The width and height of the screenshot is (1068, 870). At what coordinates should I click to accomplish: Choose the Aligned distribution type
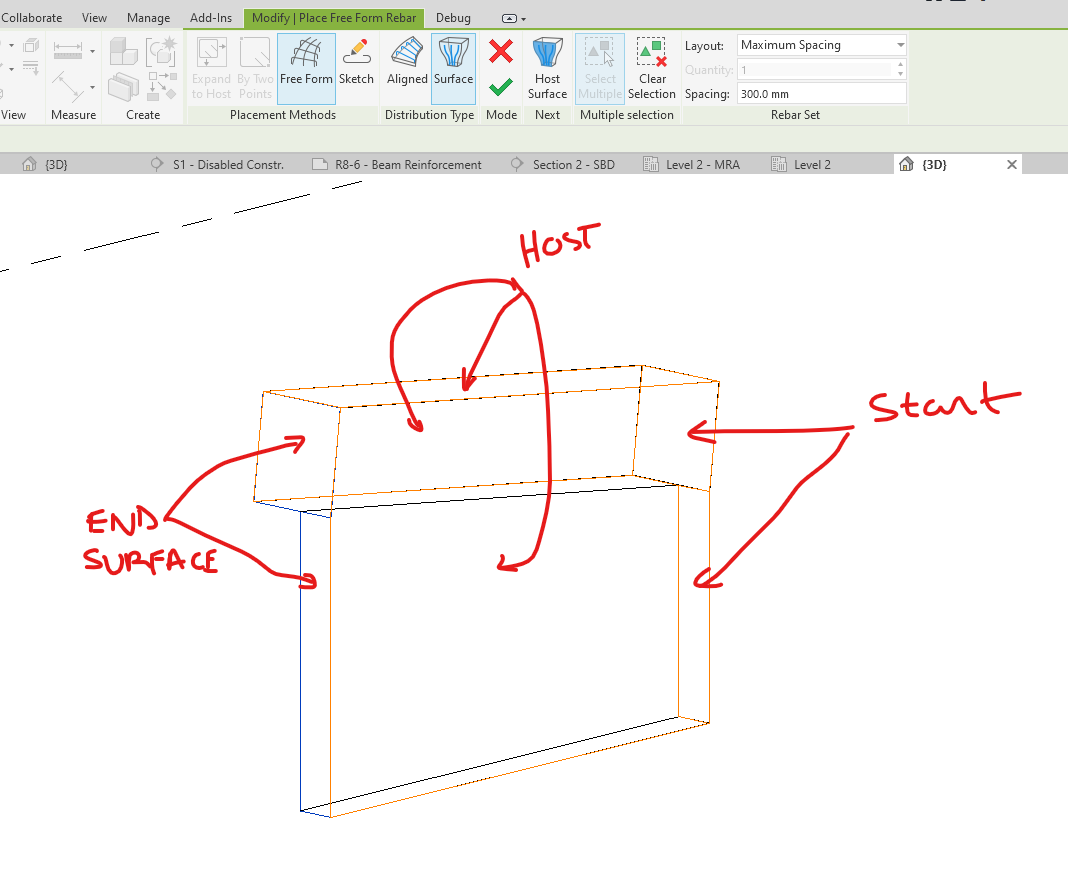pyautogui.click(x=406, y=68)
